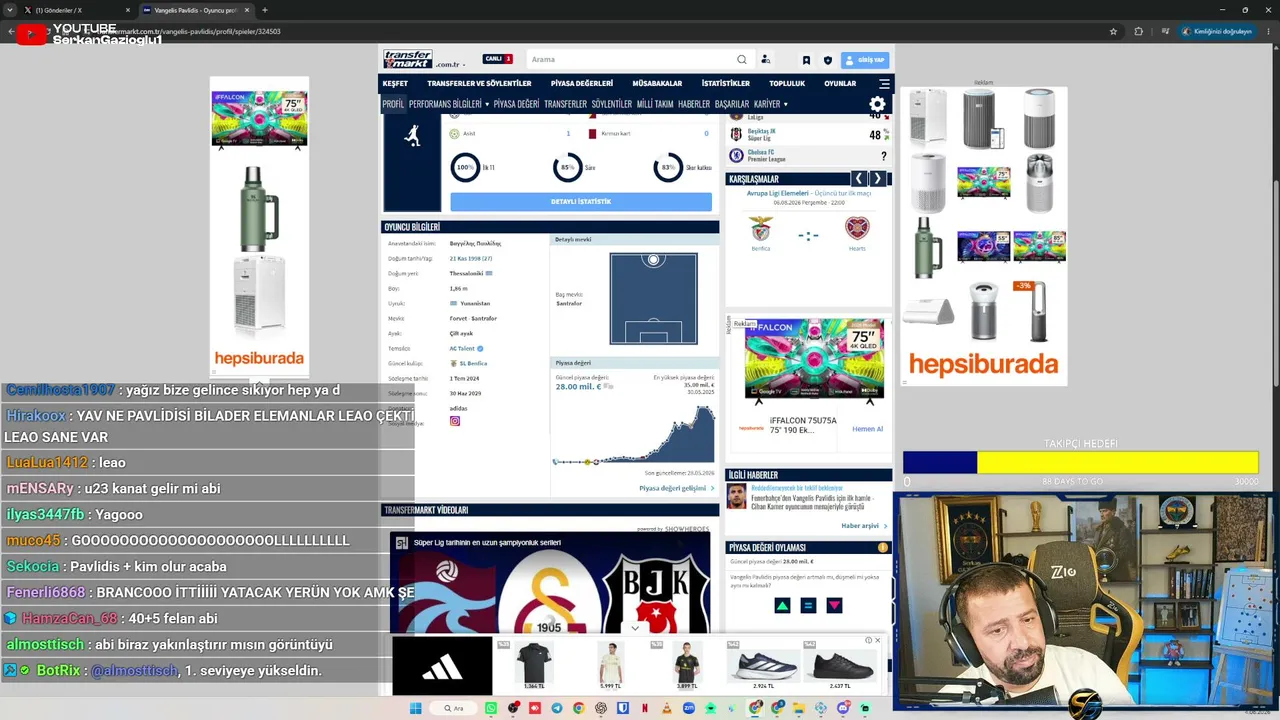The width and height of the screenshot is (1280, 720).
Task: Switch to the Gönderiler / X browser tab
Action: [x=77, y=10]
